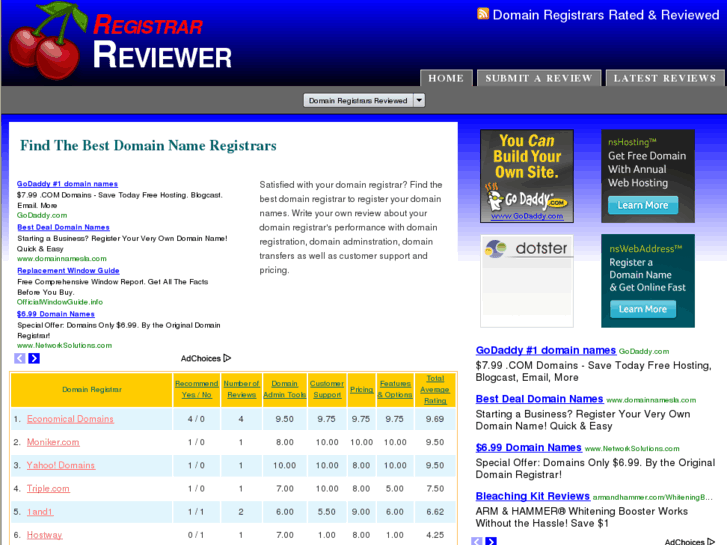
Task: Click the dotster banner ad
Action: point(527,281)
